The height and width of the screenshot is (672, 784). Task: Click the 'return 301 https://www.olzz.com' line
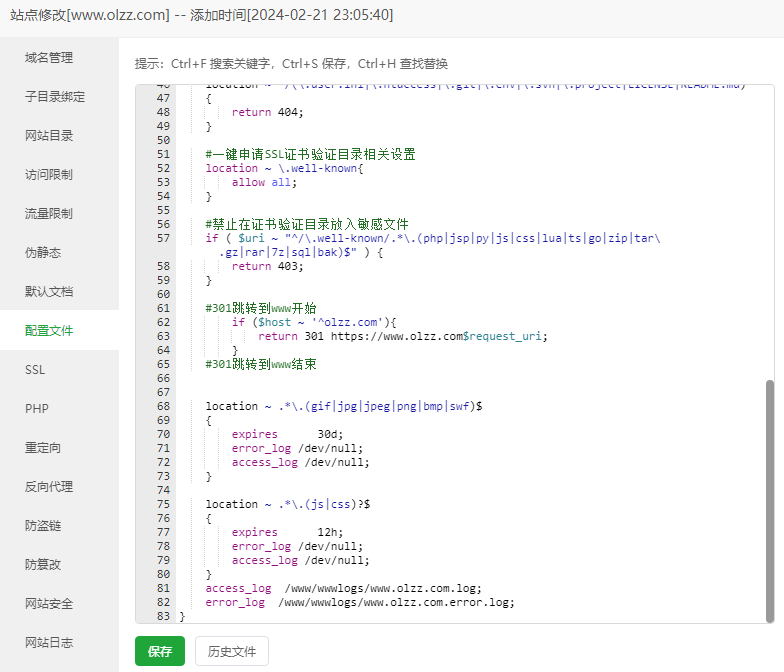pos(403,336)
